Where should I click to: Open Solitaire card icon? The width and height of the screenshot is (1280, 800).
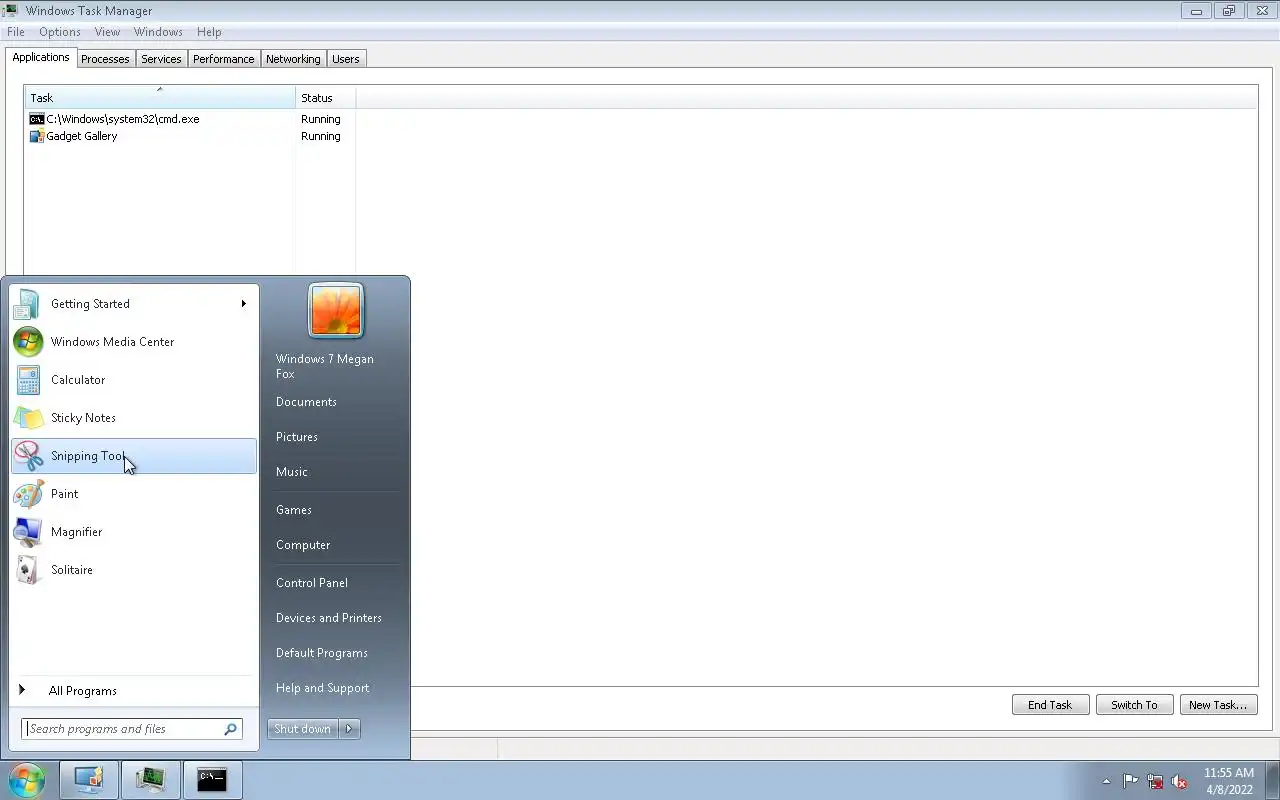[x=28, y=570]
